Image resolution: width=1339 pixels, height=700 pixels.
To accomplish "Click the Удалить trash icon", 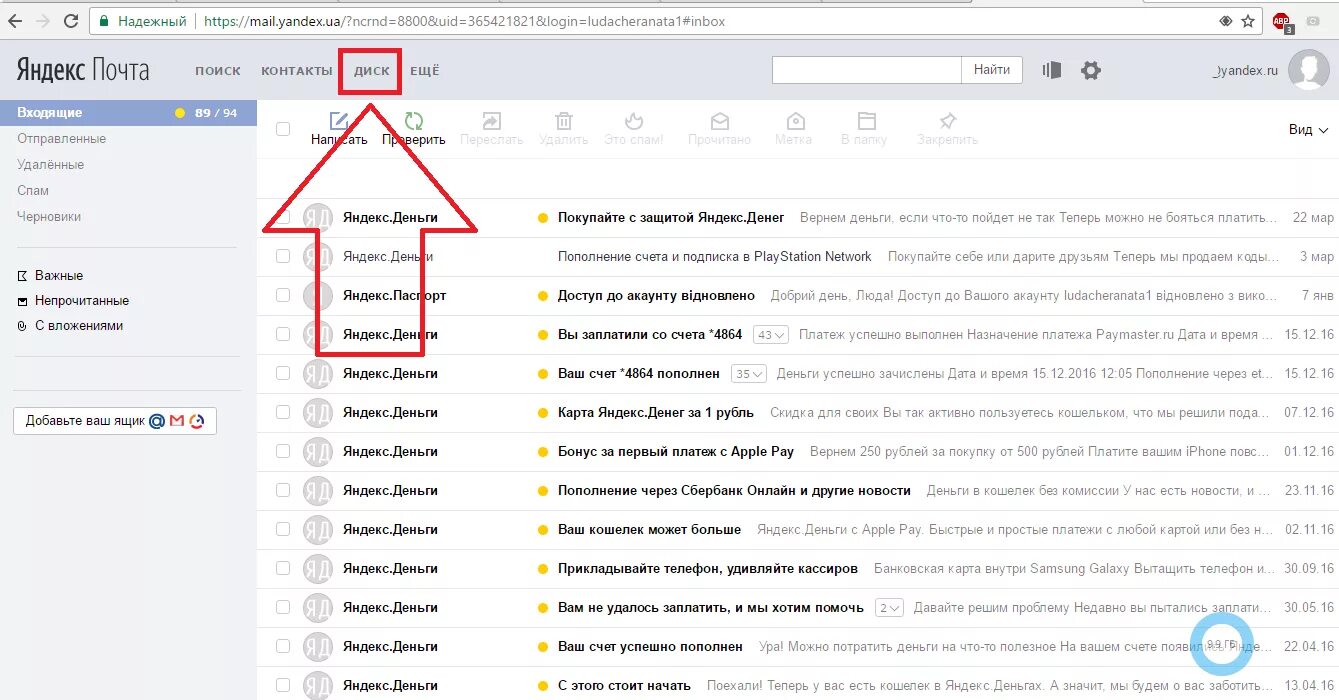I will [x=564, y=121].
